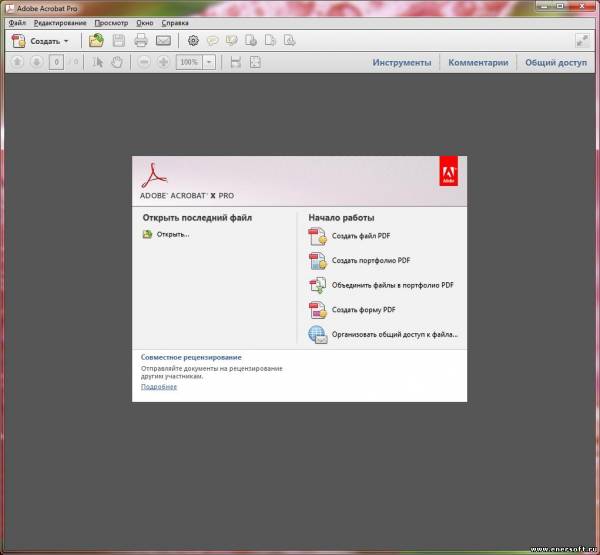Viewport: 600px width, 555px height.
Task: Open the Создать dropdown button
Action: (40, 41)
